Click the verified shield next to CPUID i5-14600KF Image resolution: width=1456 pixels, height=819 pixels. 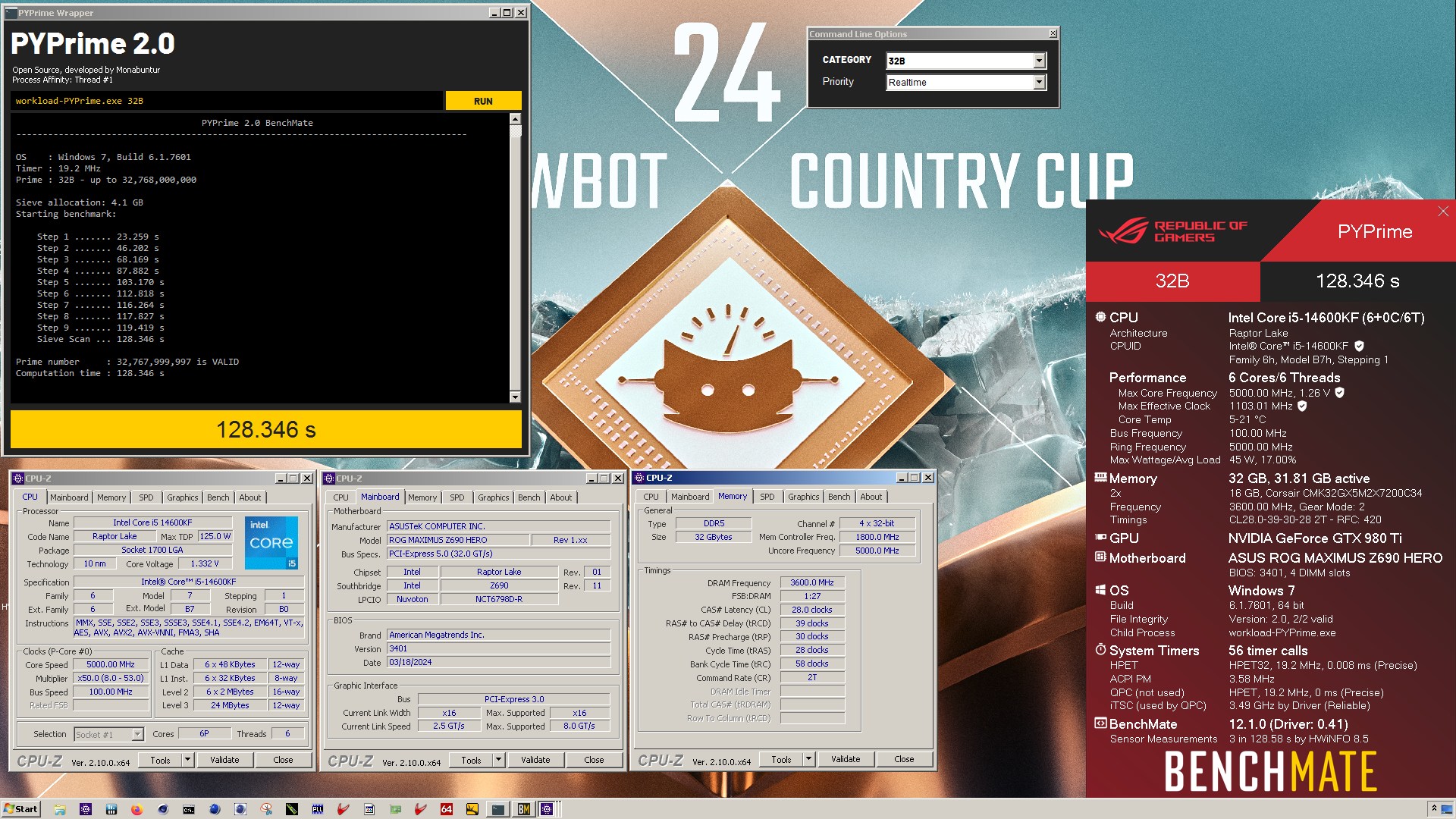(x=1359, y=346)
